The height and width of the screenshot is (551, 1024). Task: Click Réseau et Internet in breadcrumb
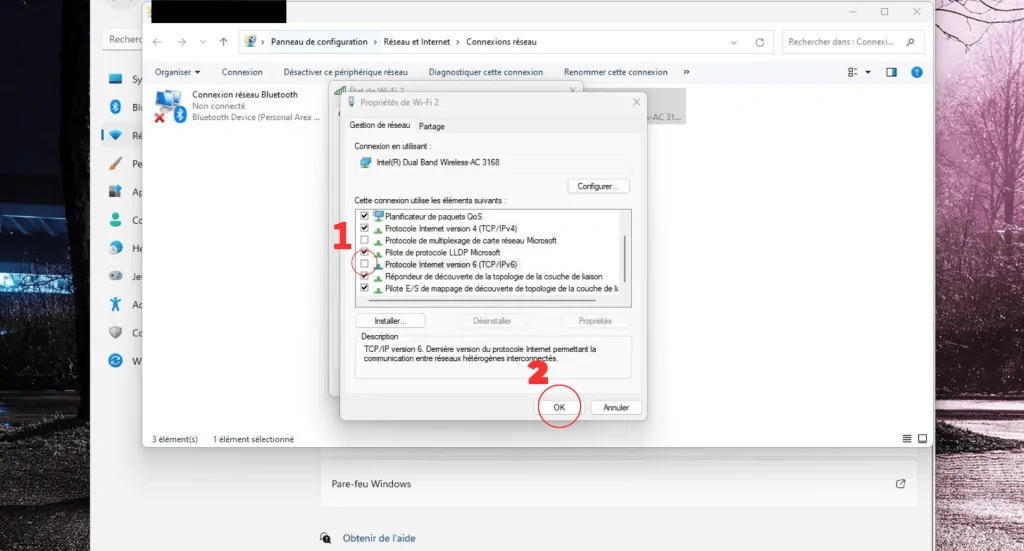[417, 42]
